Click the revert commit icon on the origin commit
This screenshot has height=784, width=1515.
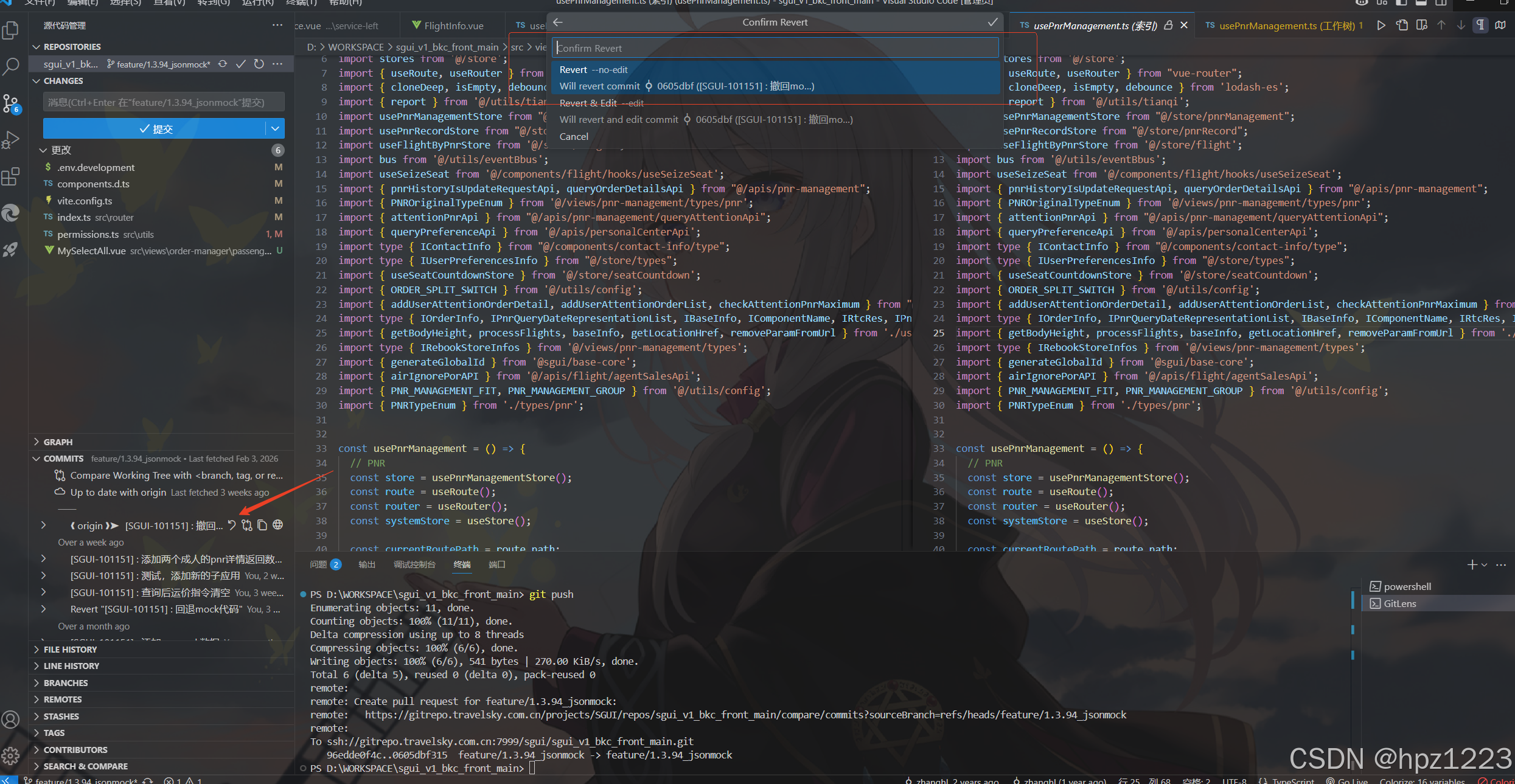(232, 525)
